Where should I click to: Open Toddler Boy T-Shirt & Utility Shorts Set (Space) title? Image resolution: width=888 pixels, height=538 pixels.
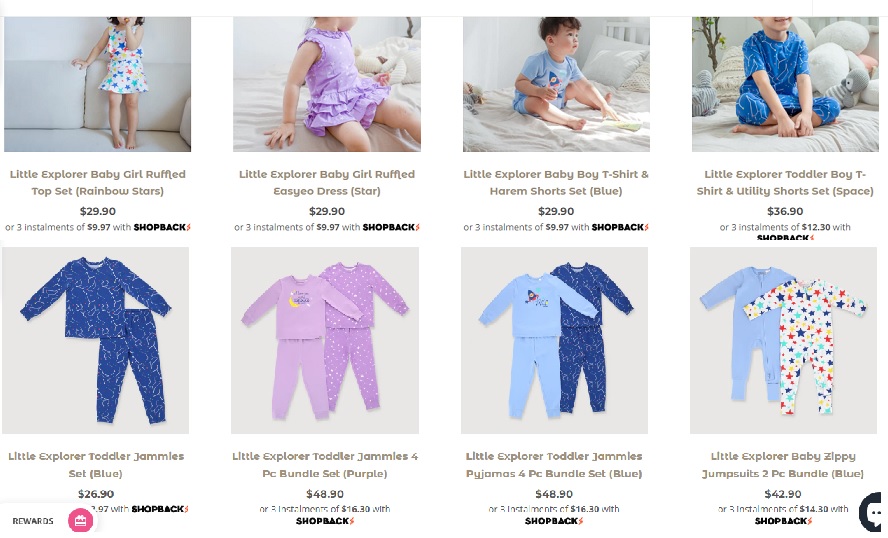[x=785, y=182]
